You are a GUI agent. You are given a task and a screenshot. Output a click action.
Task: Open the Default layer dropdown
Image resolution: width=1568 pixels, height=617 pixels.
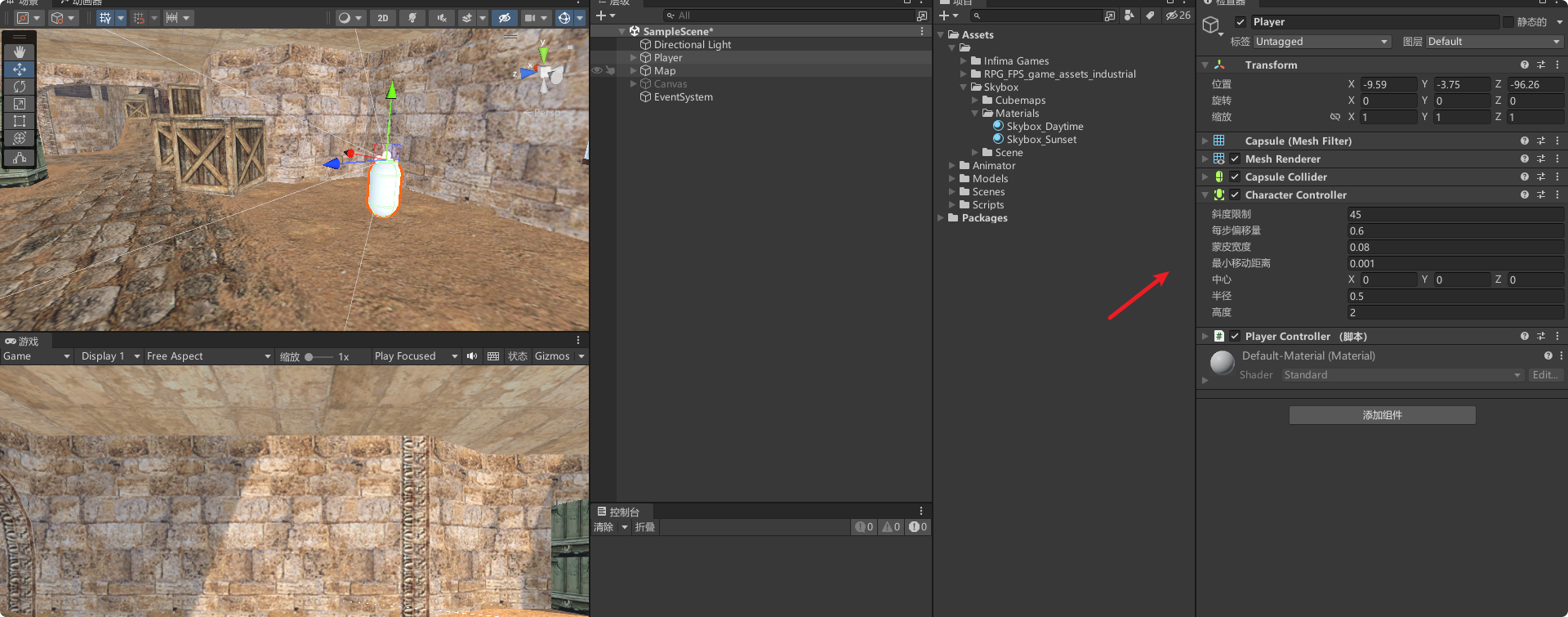[x=1494, y=42]
